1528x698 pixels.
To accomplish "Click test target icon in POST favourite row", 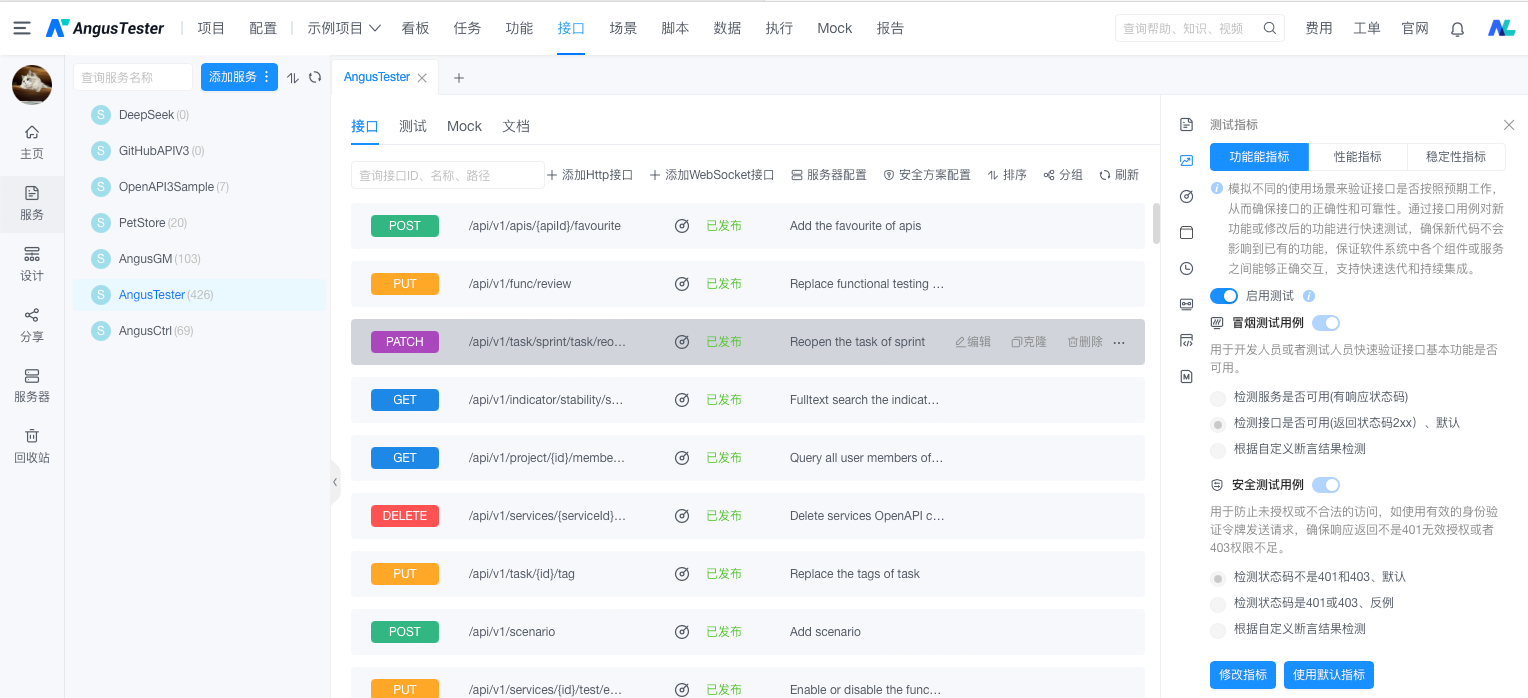I will [x=682, y=226].
